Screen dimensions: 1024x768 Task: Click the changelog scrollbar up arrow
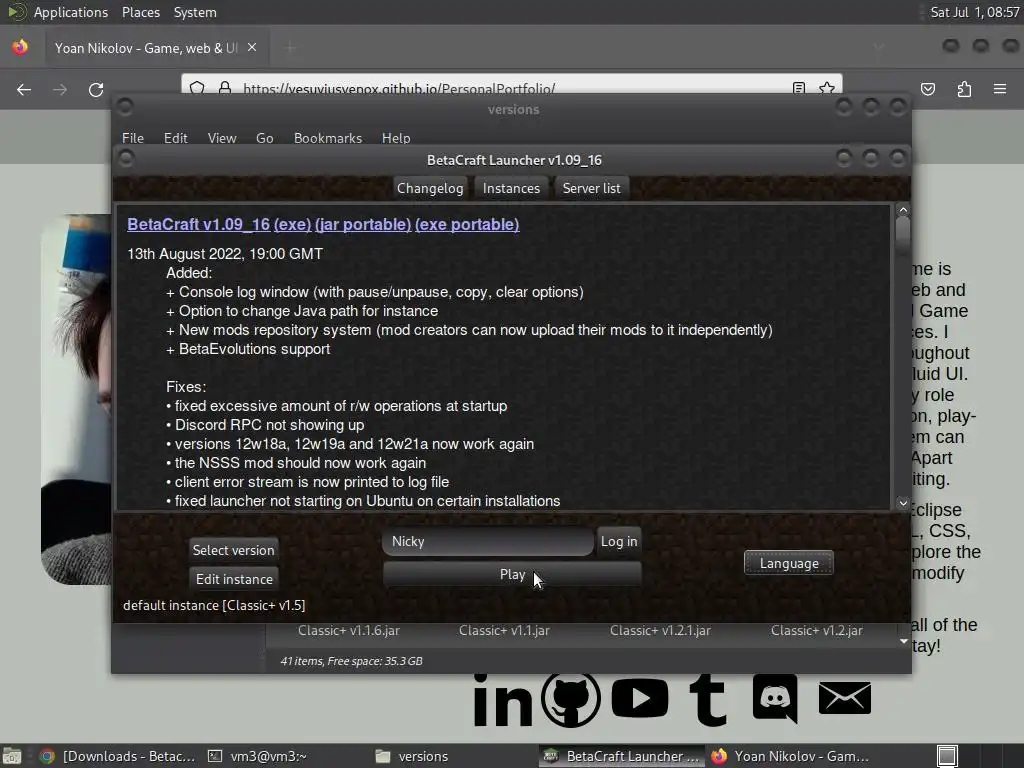tap(903, 210)
